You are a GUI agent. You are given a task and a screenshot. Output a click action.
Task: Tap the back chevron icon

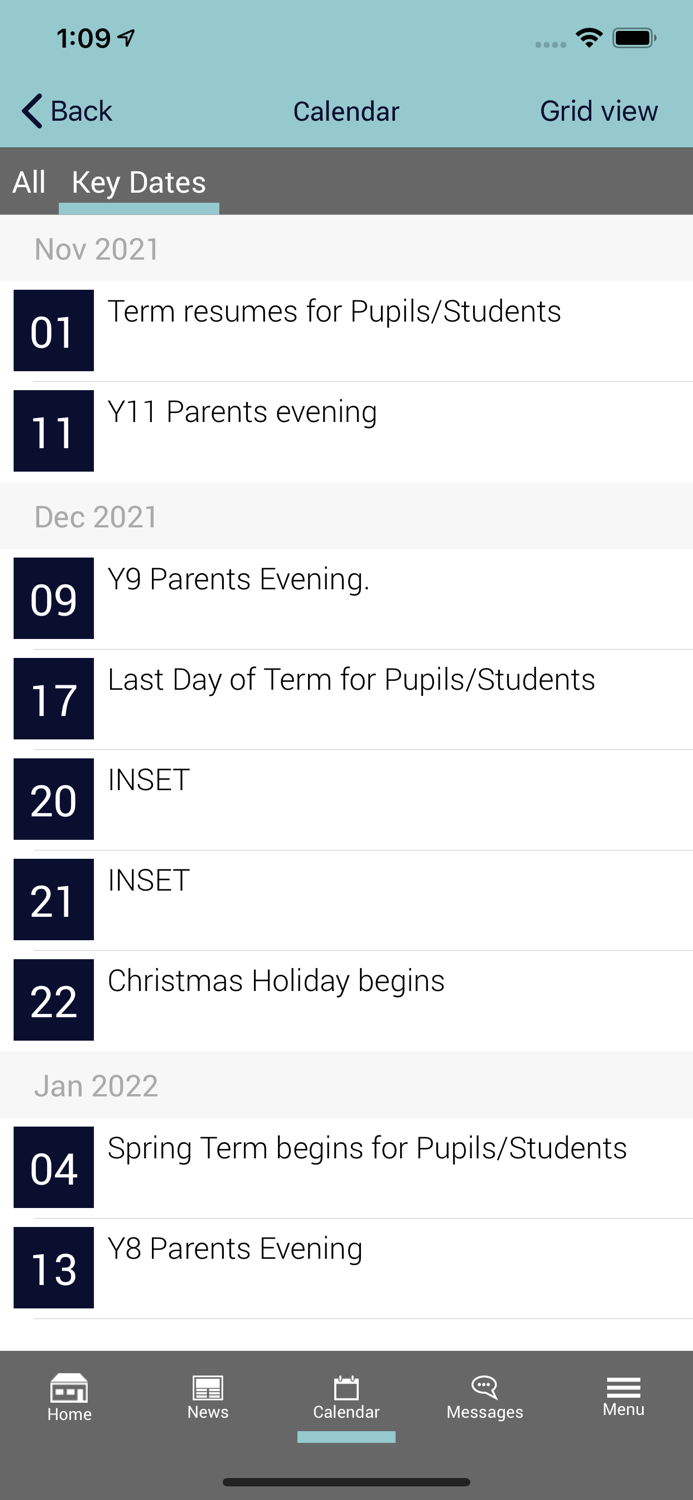click(x=29, y=111)
